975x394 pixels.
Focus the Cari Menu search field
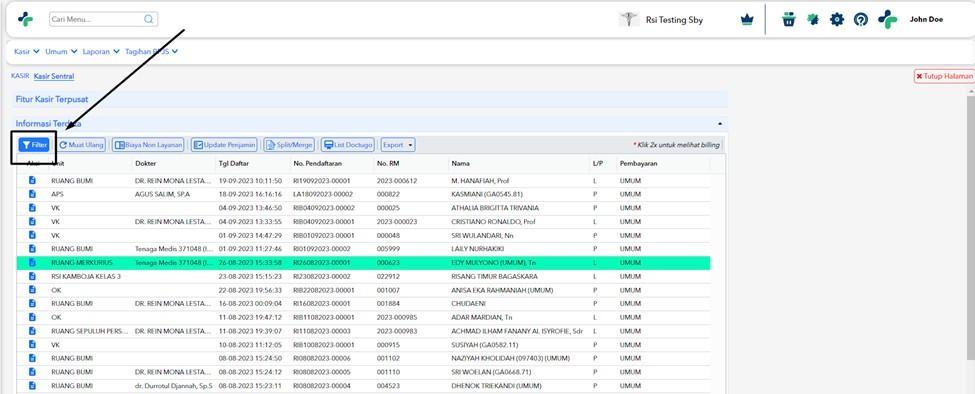103,19
